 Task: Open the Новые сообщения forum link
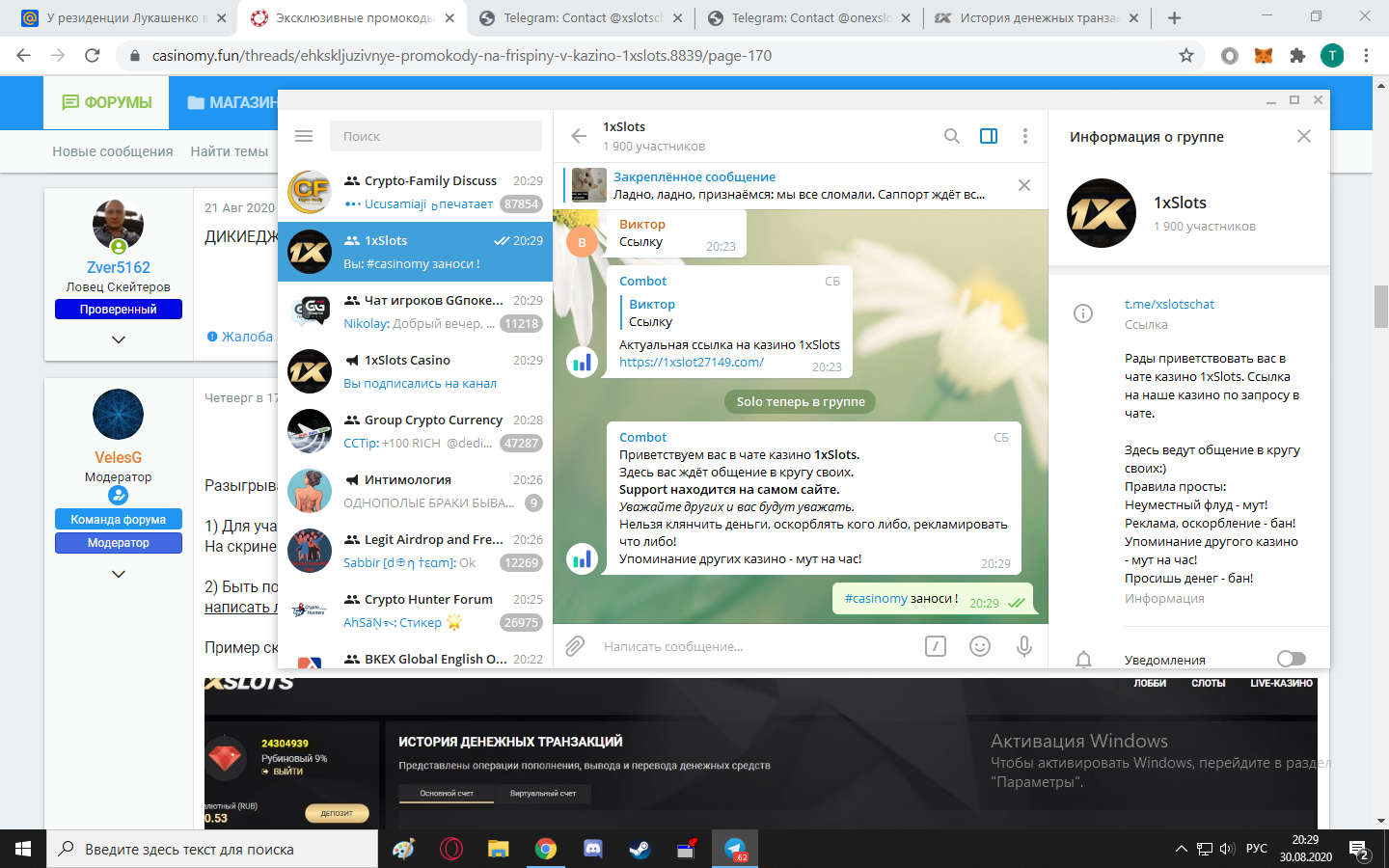click(x=113, y=151)
